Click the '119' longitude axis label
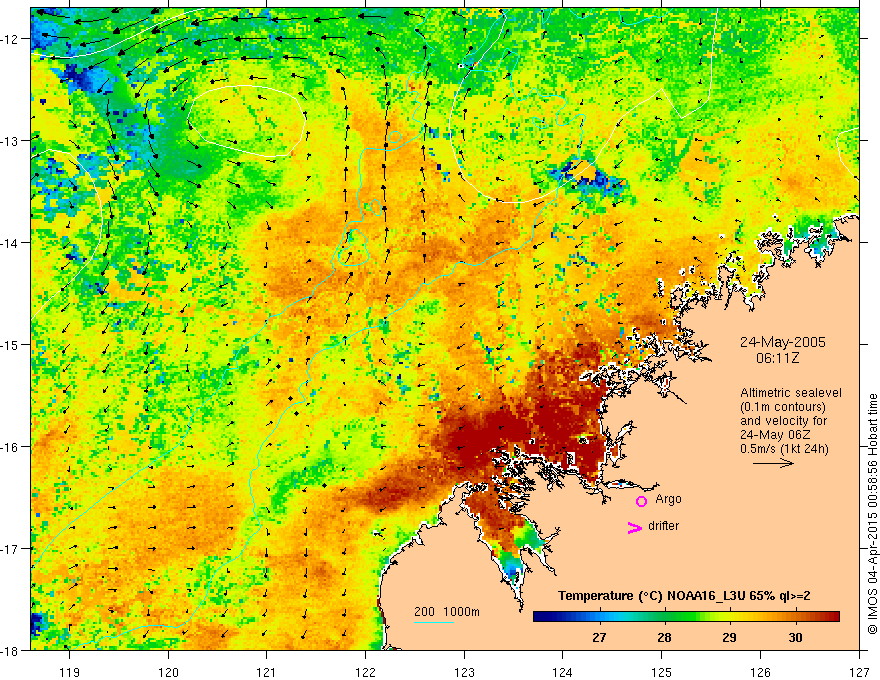 pos(69,672)
